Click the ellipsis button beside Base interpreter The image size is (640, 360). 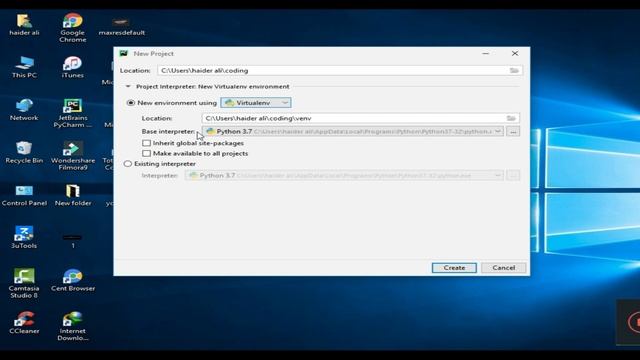513,131
